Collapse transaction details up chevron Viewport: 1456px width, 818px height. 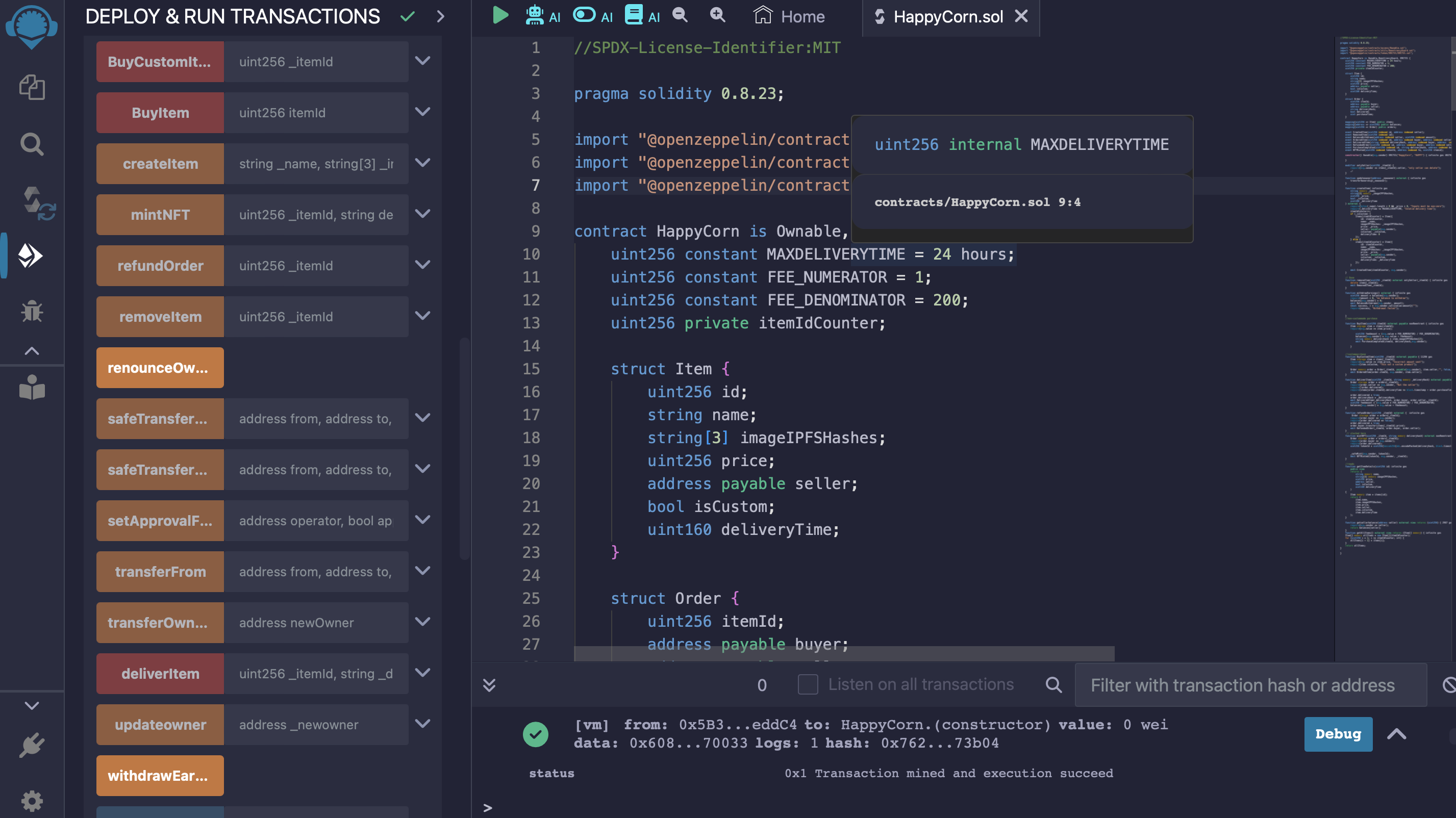click(1397, 734)
